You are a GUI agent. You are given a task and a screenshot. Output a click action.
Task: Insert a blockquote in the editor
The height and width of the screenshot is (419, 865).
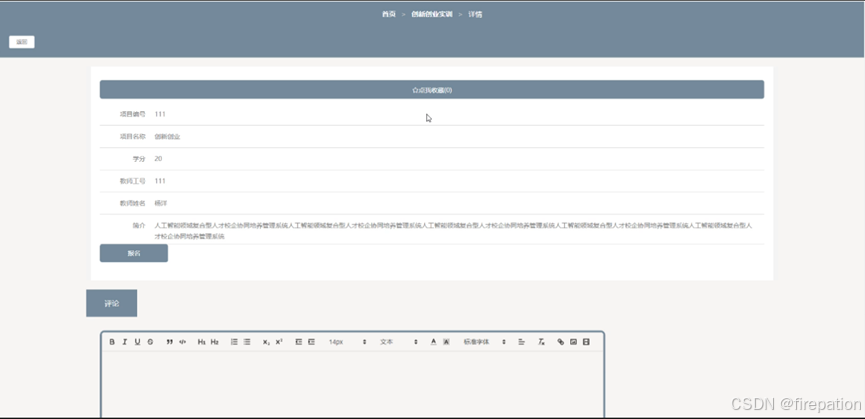click(170, 342)
